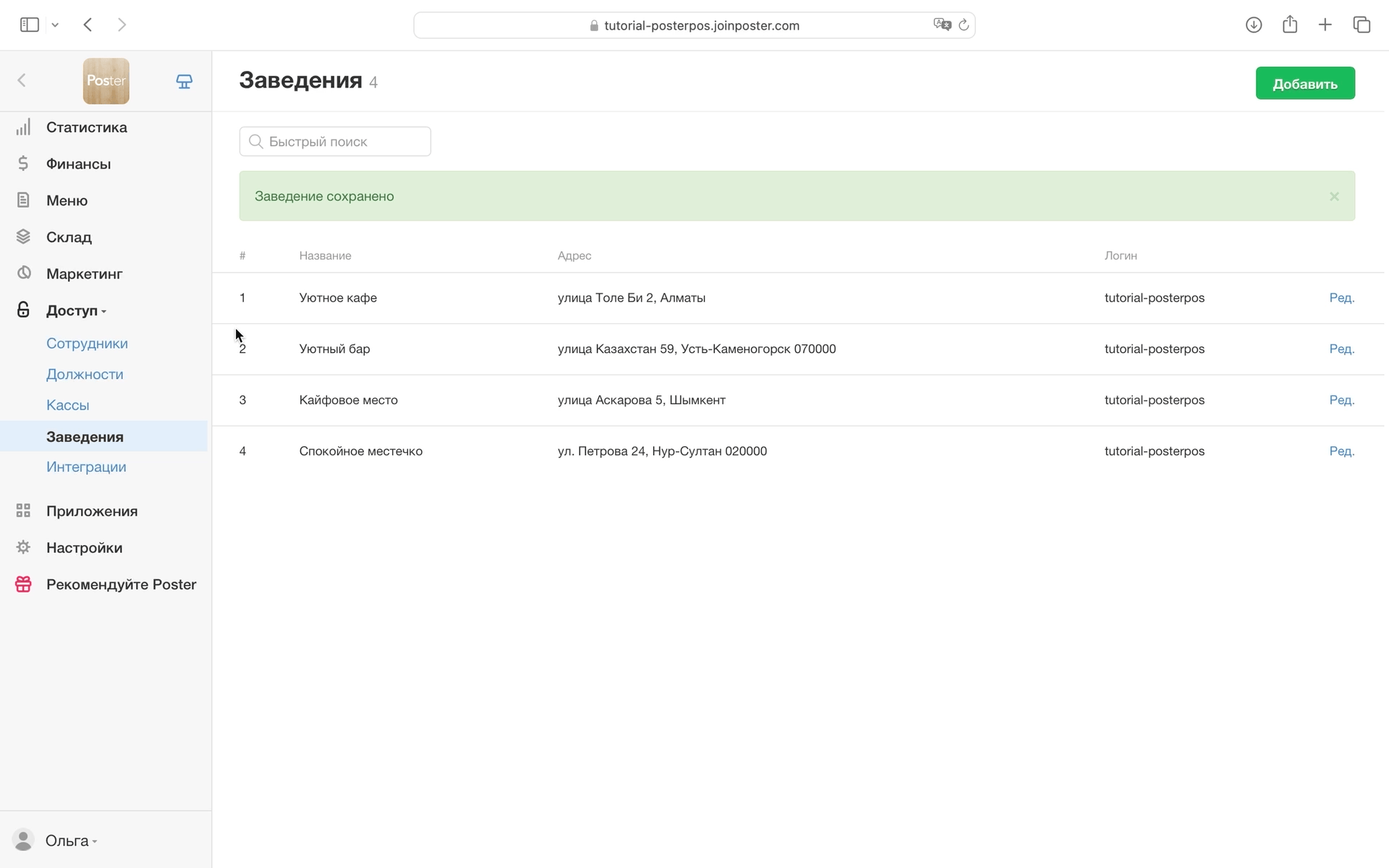Screen dimensions: 1389x868
Task: Open the Интеграции submenu item
Action: coord(86,467)
